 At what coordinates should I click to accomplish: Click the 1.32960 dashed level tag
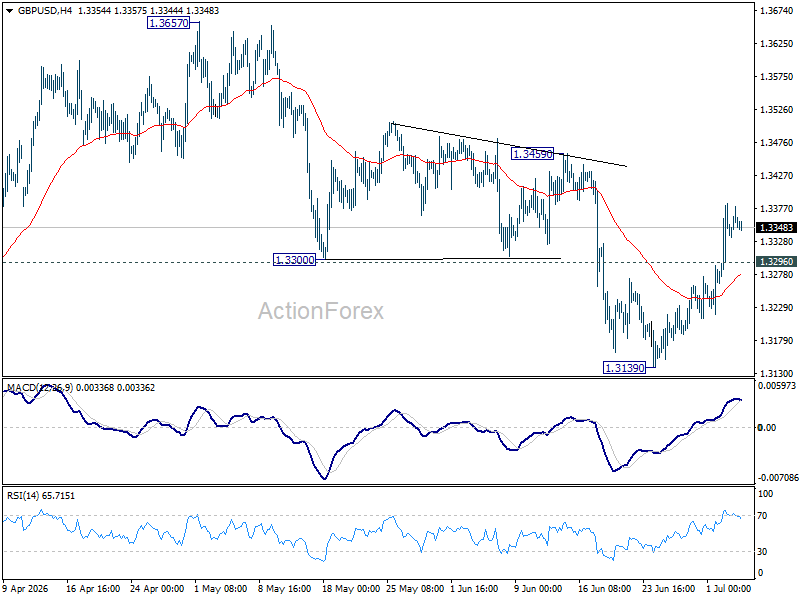[x=776, y=262]
